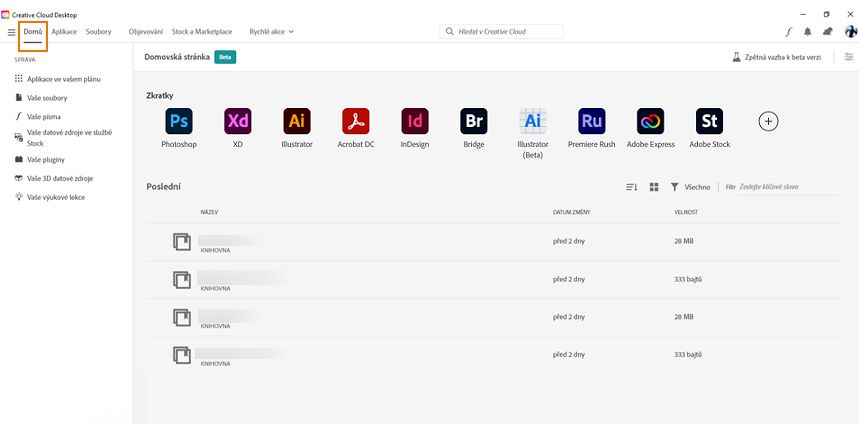The height and width of the screenshot is (424, 859).
Task: Open Adobe Express shortcut
Action: coord(651,121)
